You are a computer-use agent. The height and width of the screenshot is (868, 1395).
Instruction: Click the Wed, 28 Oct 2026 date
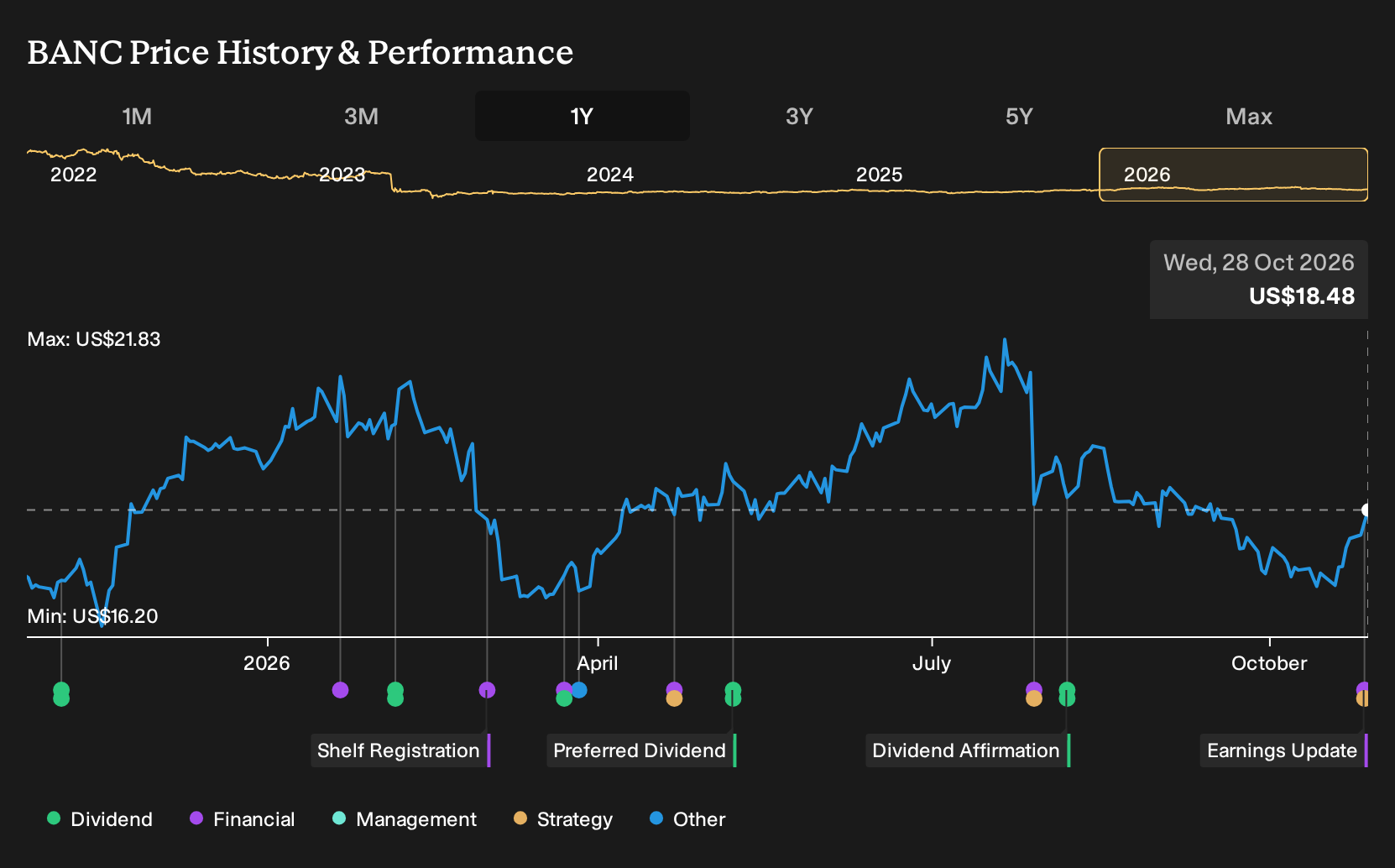(x=1259, y=263)
